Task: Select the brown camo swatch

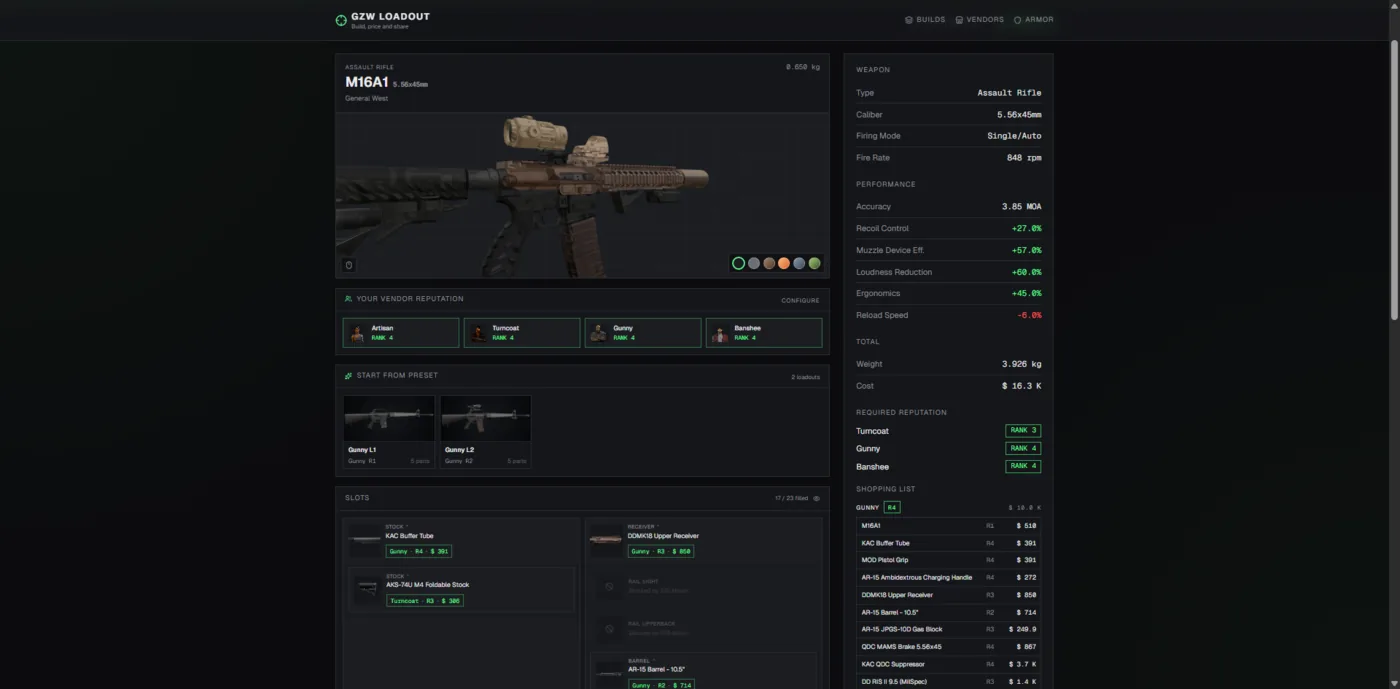Action: [x=769, y=264]
